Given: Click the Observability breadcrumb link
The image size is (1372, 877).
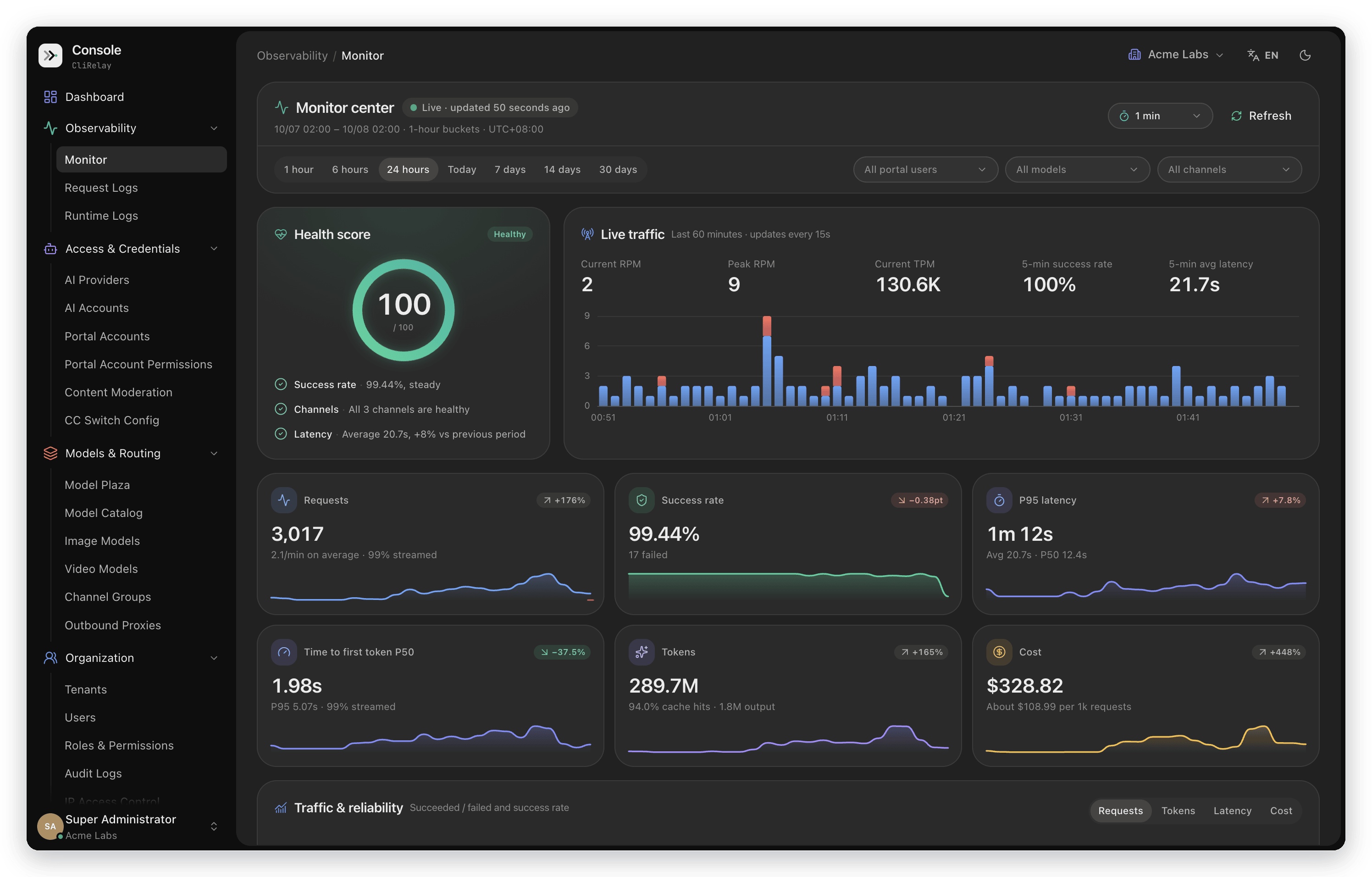Looking at the screenshot, I should (x=292, y=56).
